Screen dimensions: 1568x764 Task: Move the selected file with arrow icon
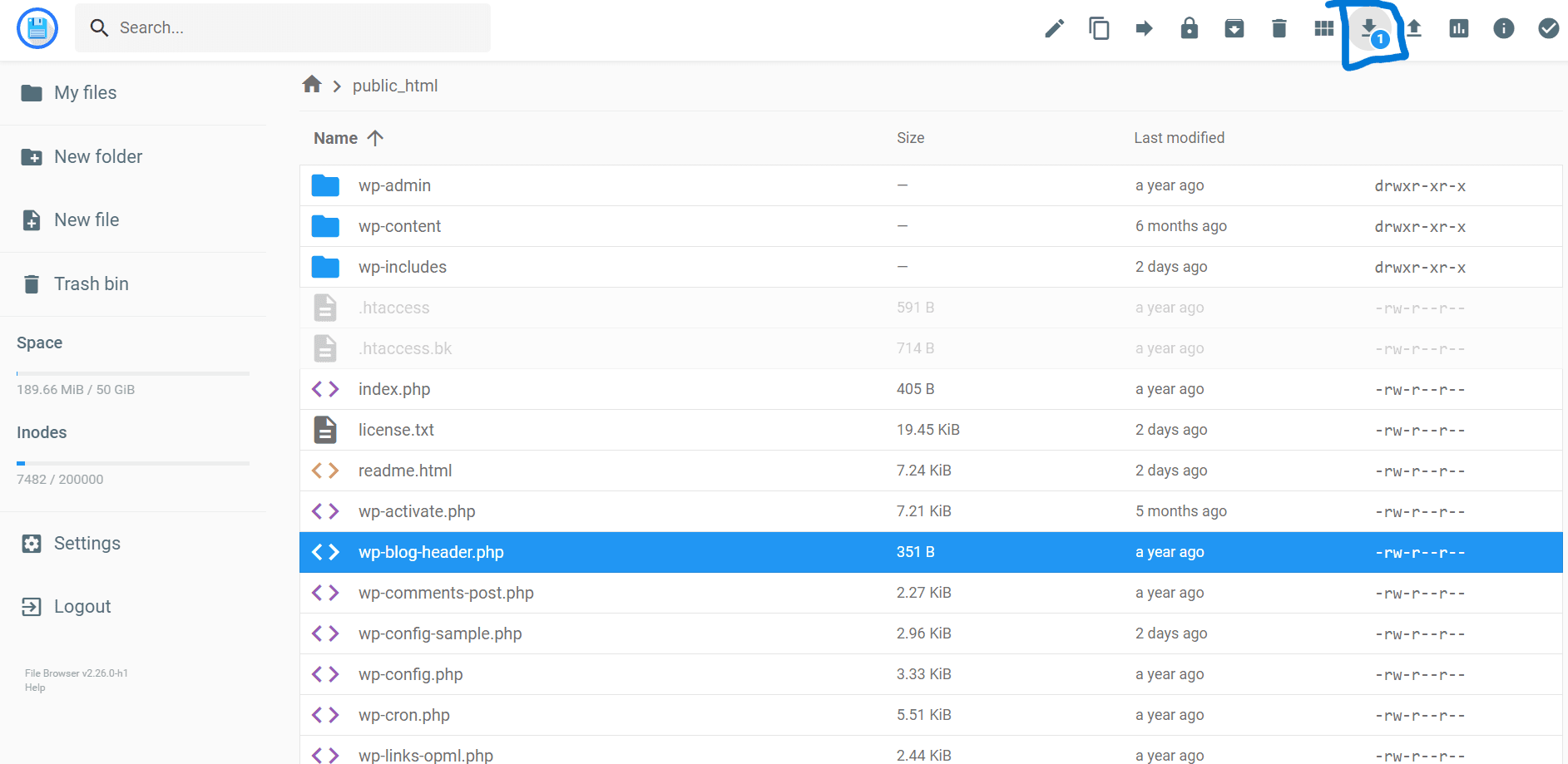tap(1144, 27)
